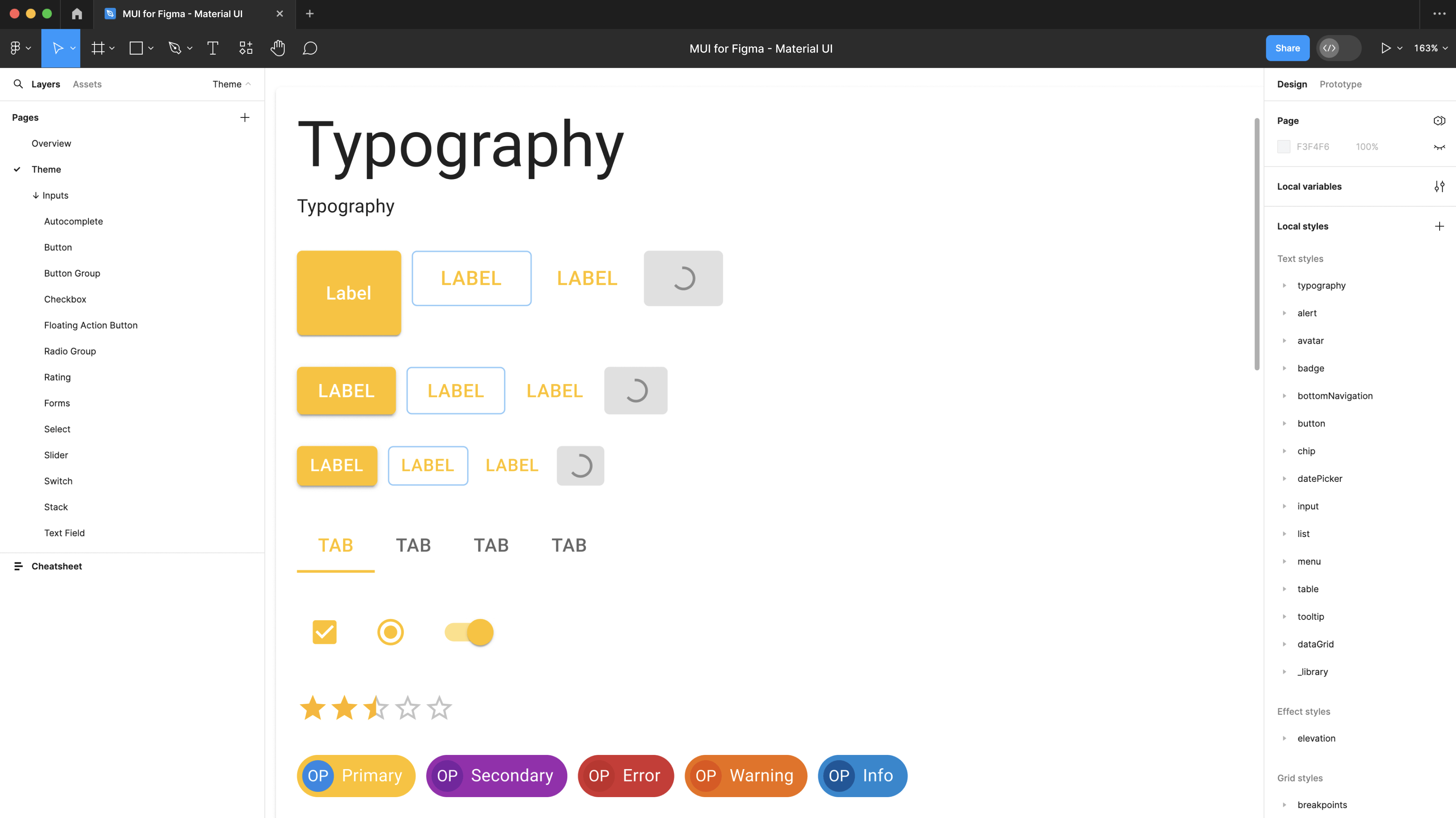
Task: Toggle the yellow checkbox component on canvas
Action: pos(324,632)
